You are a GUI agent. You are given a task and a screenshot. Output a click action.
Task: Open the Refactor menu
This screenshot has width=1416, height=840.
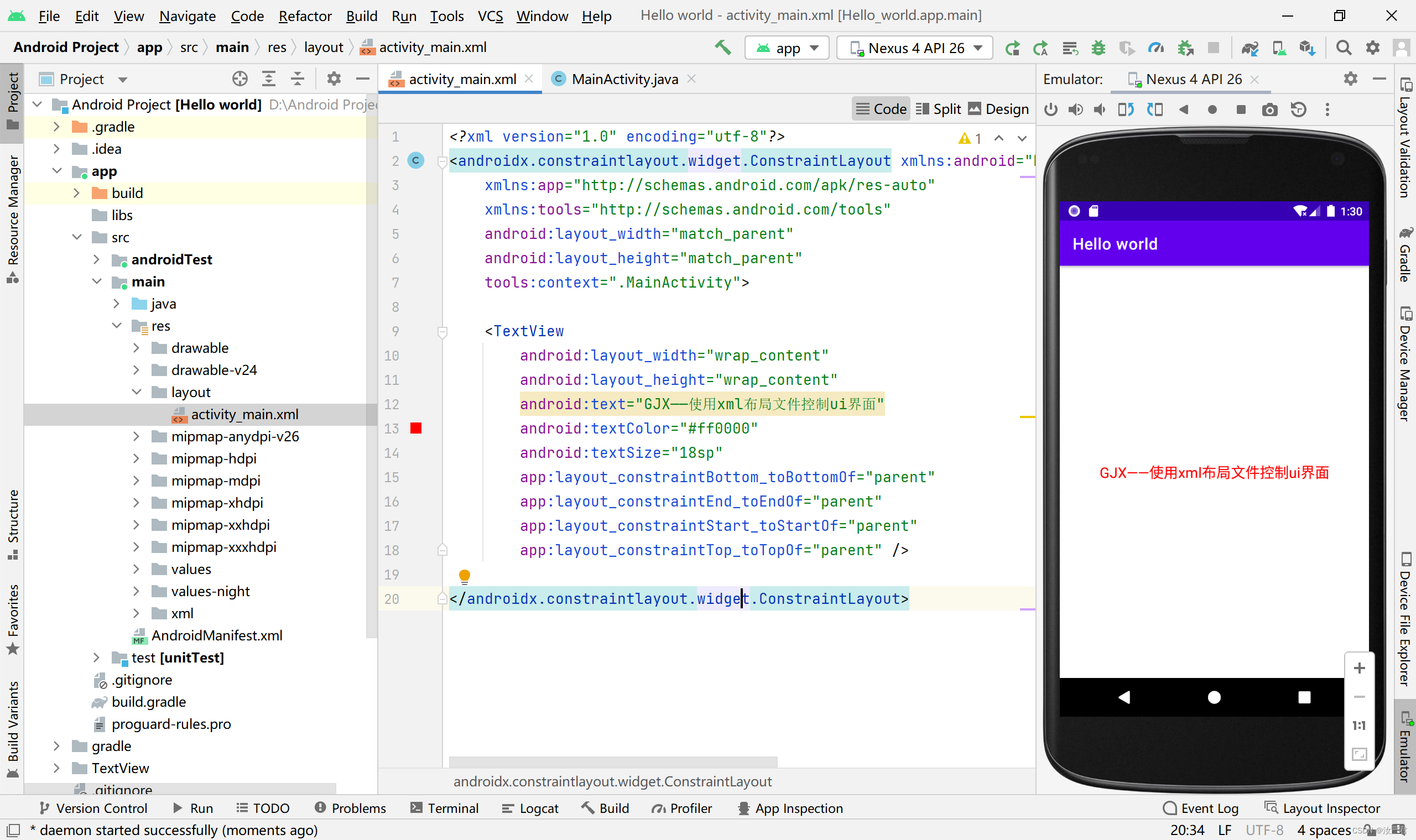[305, 16]
